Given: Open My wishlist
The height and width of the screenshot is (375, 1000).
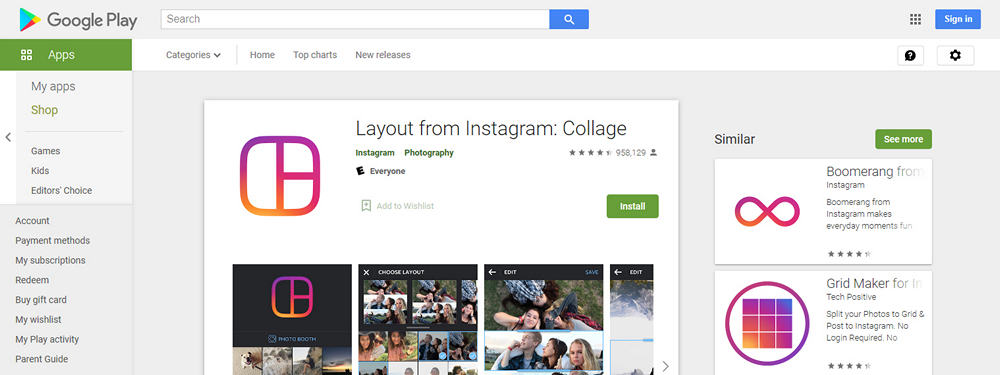Looking at the screenshot, I should pyautogui.click(x=38, y=320).
